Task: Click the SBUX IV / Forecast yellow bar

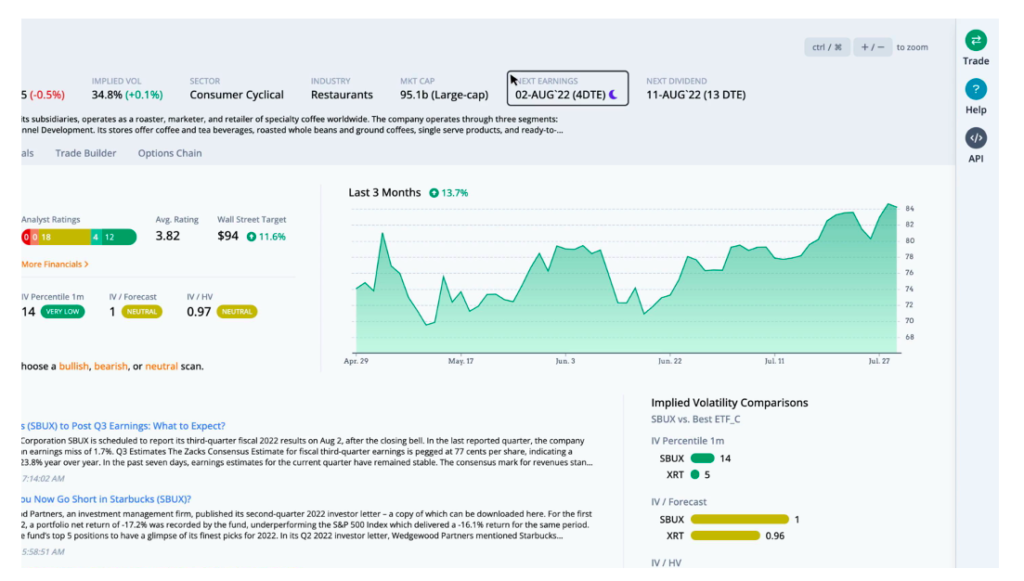Action: (x=739, y=520)
